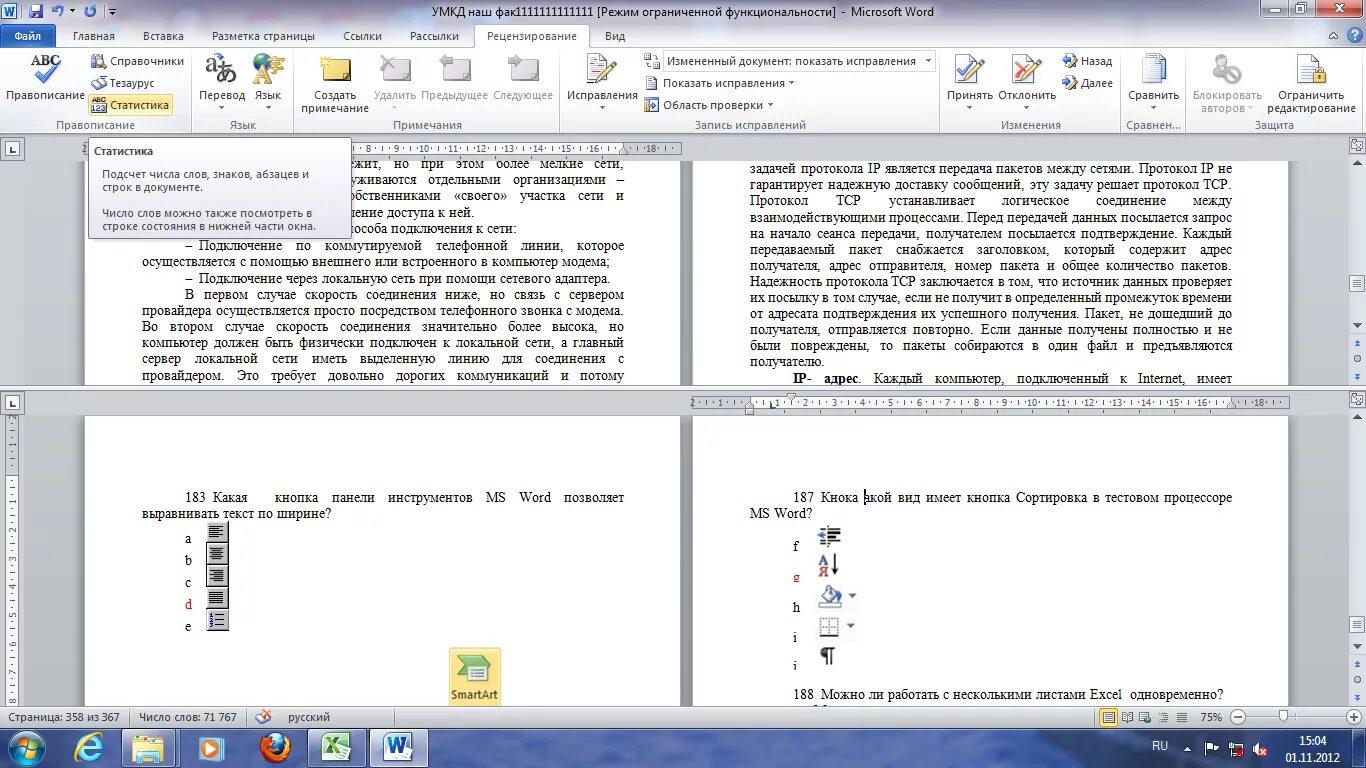Switch to the Рассылки tab
The width and height of the screenshot is (1366, 768).
point(434,36)
